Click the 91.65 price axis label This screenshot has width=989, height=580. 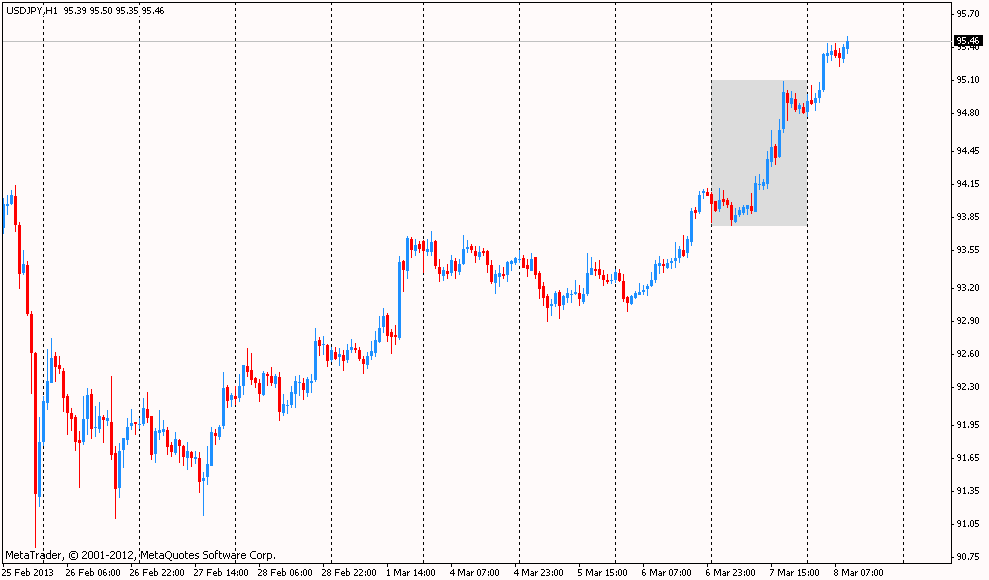pos(968,458)
